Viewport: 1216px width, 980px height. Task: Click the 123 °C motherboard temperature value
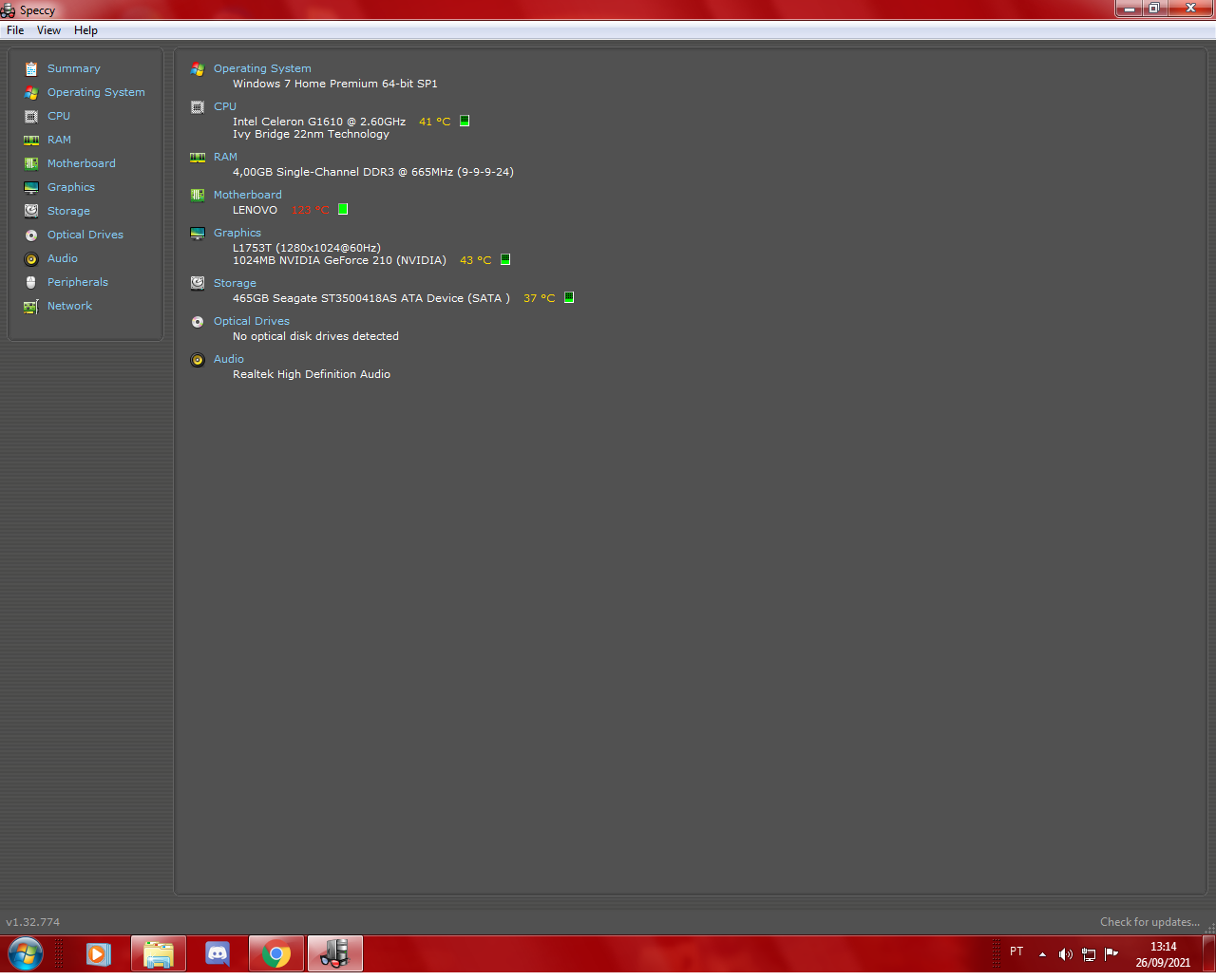point(311,210)
